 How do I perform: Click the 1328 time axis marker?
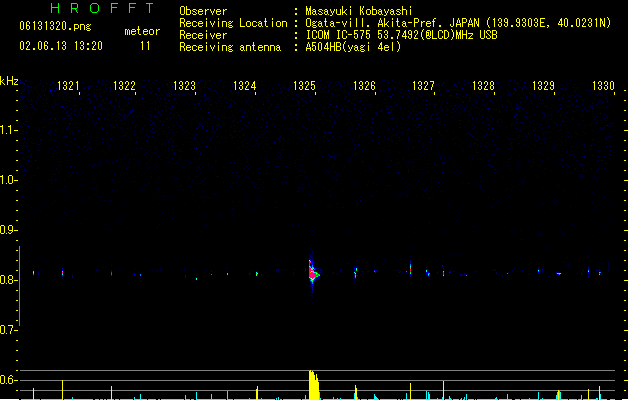[483, 85]
